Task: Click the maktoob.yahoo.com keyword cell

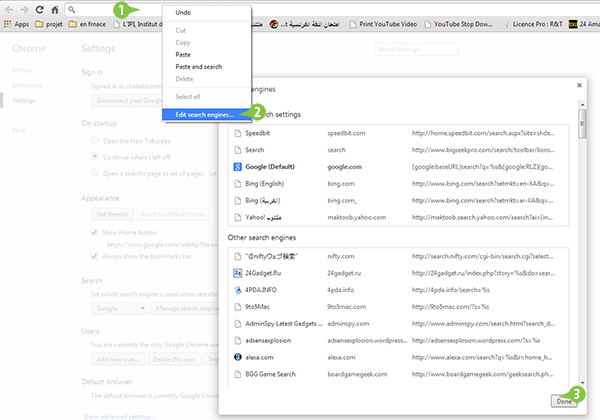Action: pyautogui.click(x=357, y=217)
